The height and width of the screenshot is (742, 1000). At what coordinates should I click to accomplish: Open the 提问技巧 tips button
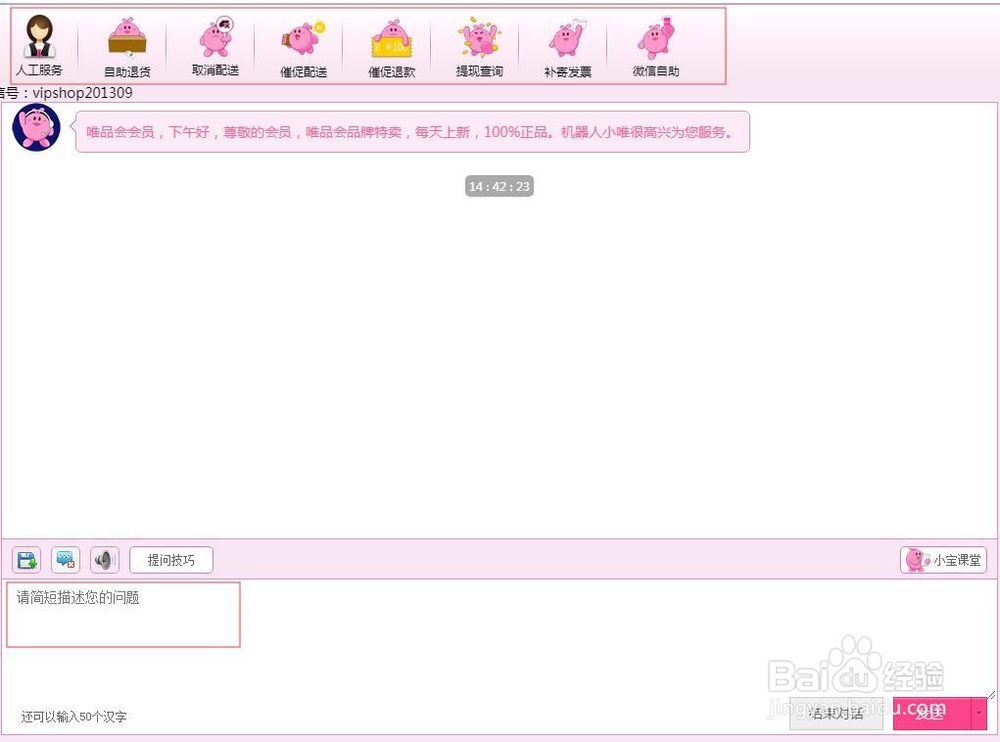171,560
